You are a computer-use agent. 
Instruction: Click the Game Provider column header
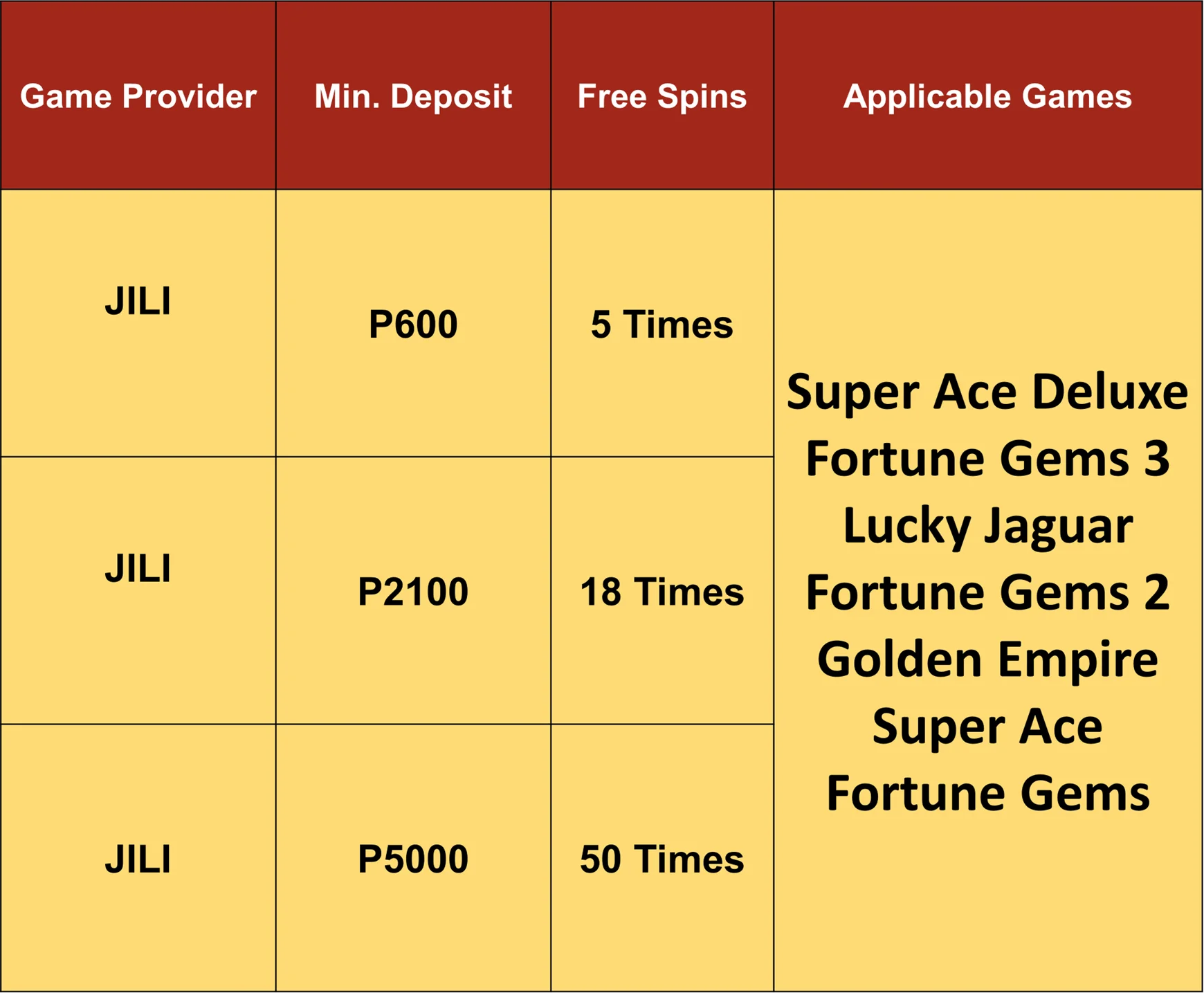[x=138, y=96]
